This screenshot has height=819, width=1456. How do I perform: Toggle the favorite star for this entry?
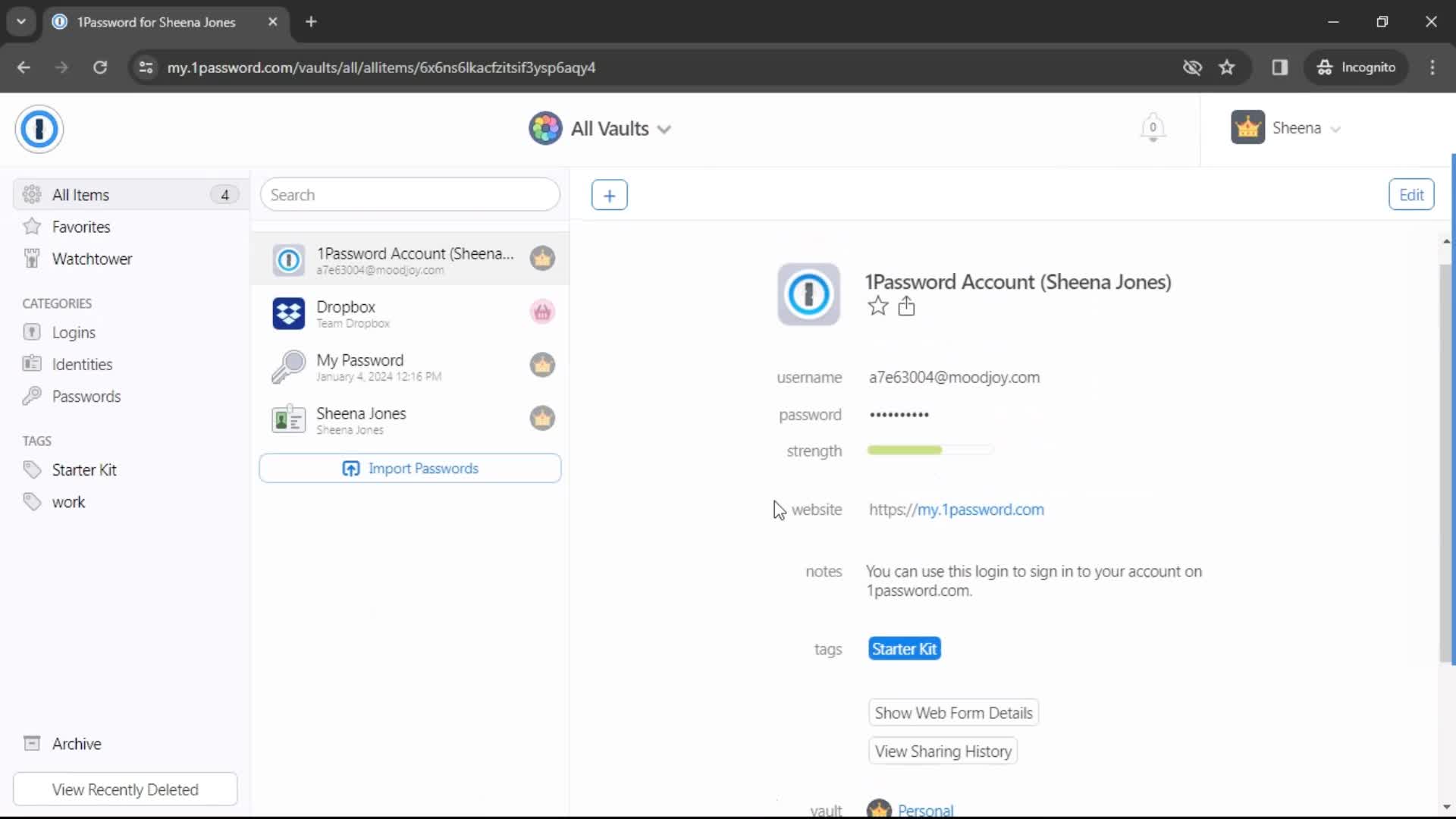[877, 307]
